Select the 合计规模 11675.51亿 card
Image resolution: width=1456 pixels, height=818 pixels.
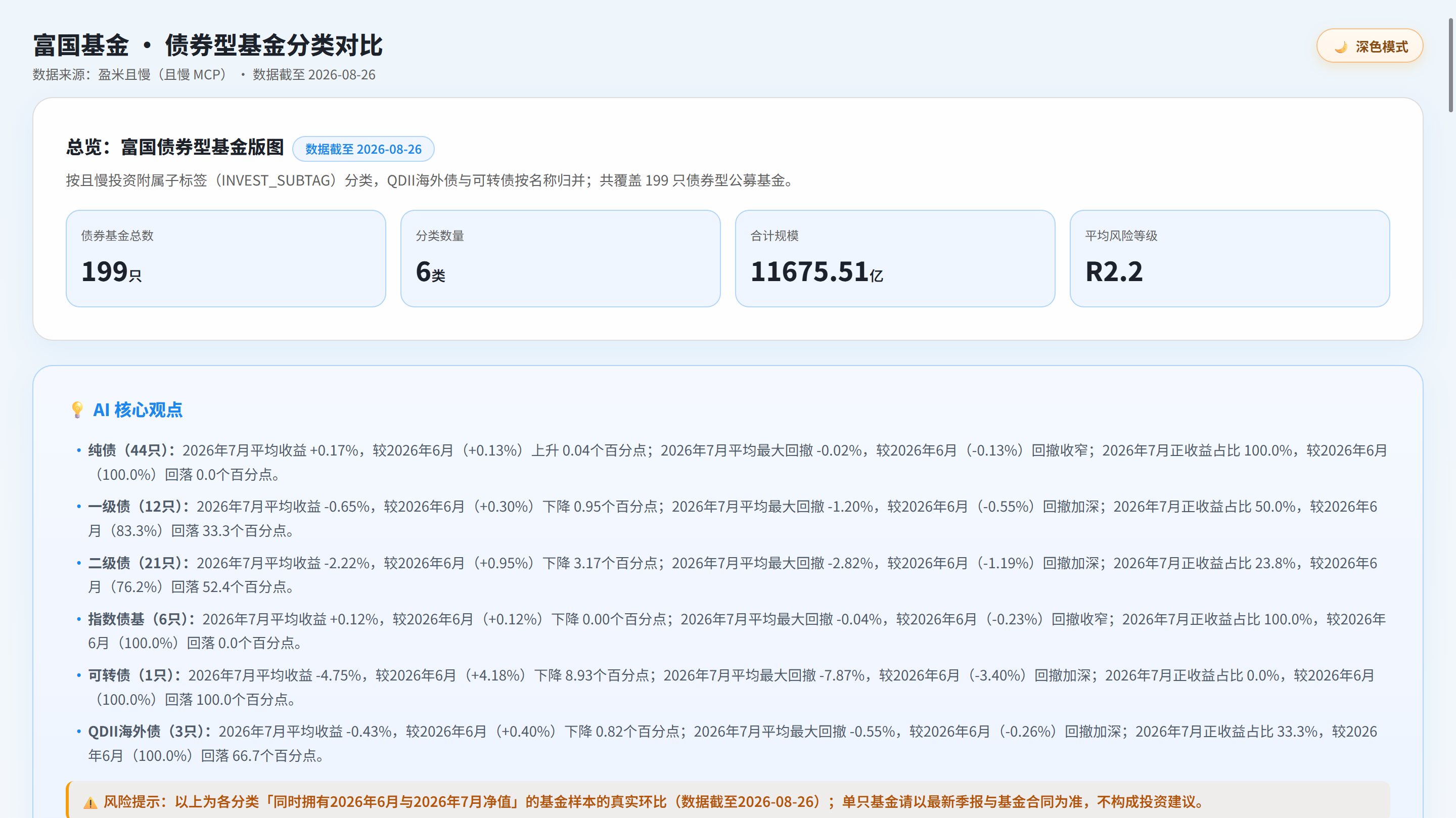(x=895, y=259)
